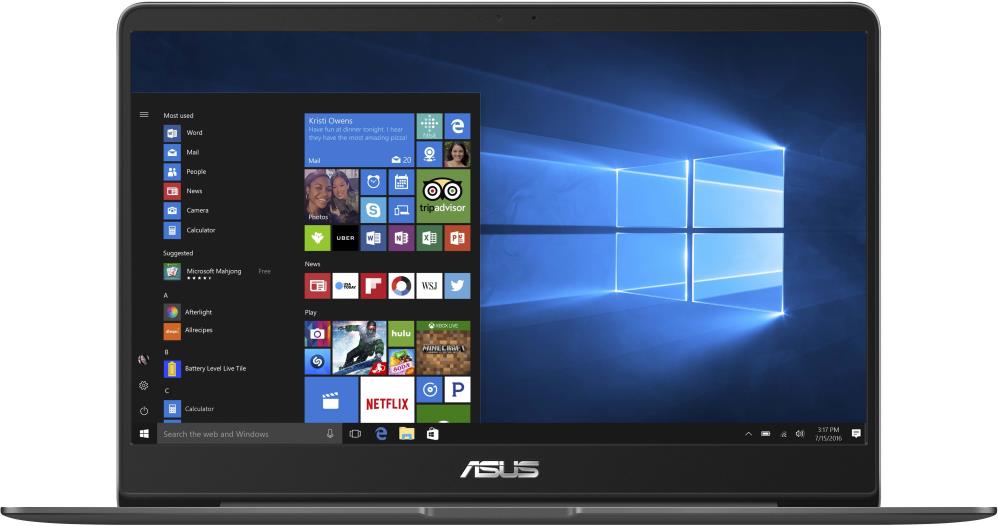Open the Uber tile
This screenshot has width=999, height=526.
(345, 238)
